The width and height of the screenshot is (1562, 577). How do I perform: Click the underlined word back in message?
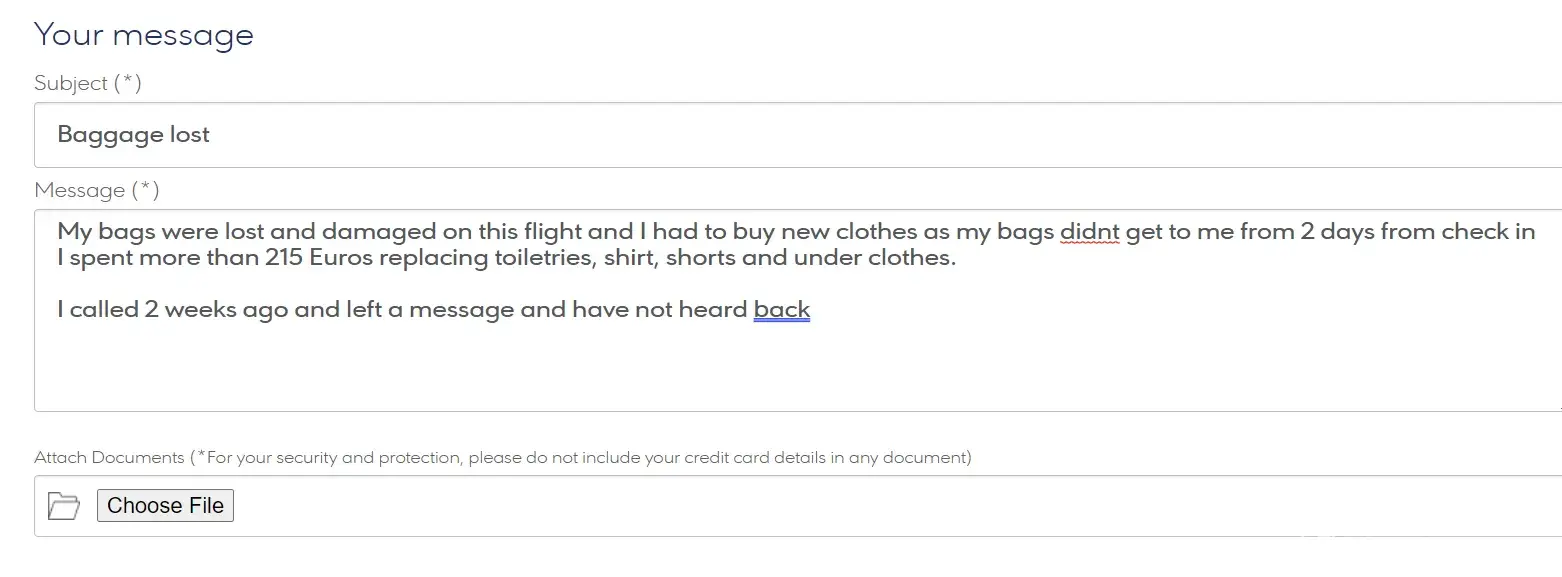(781, 309)
